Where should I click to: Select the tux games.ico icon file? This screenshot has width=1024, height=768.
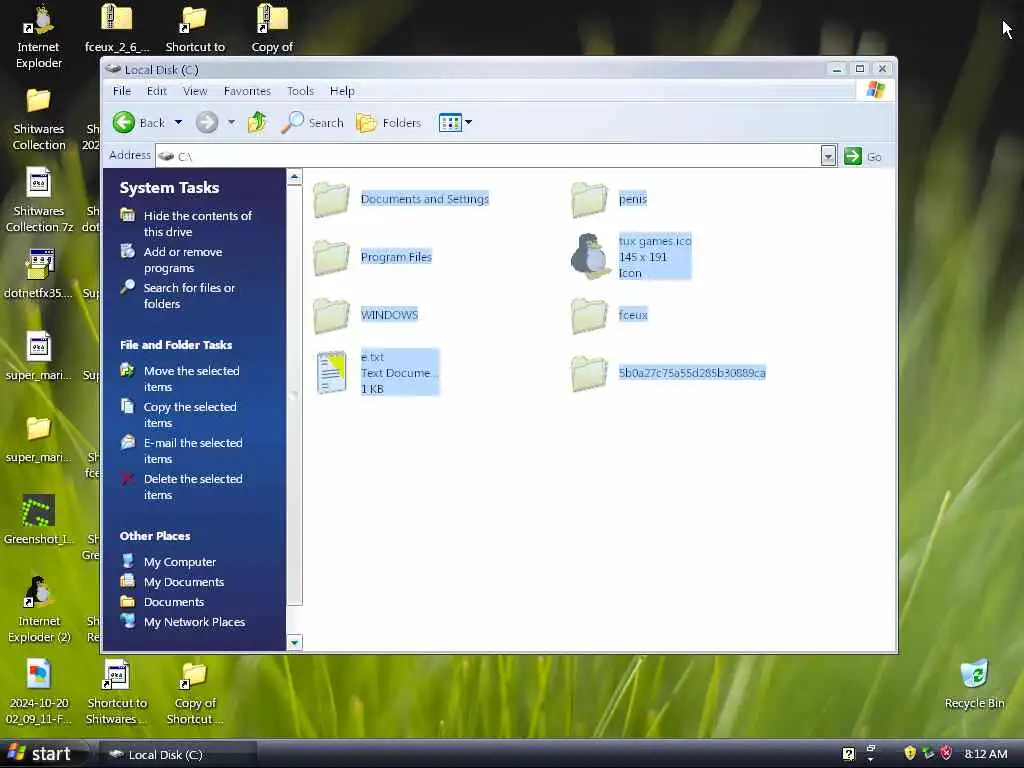coord(631,257)
